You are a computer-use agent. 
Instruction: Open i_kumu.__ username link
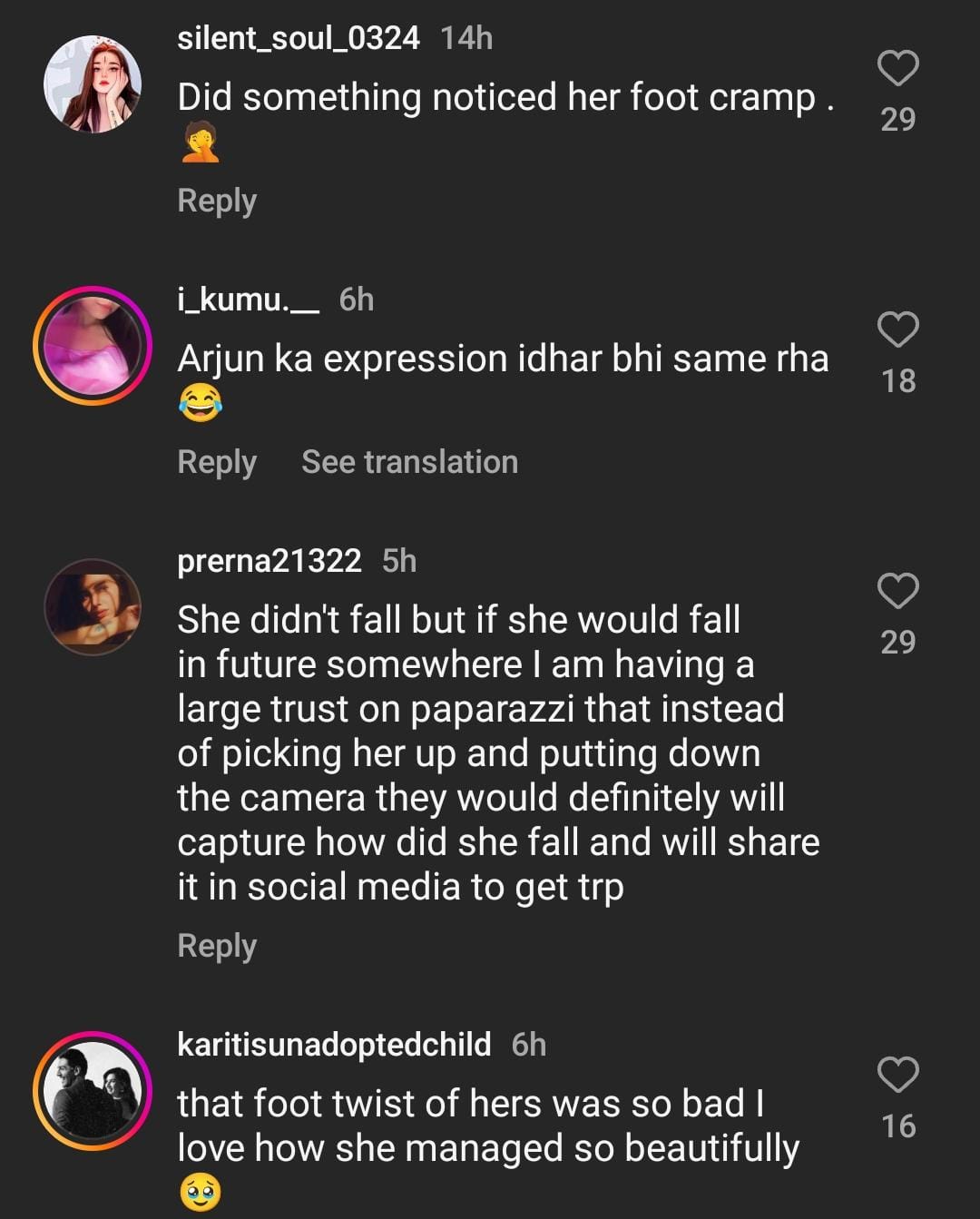coord(248,300)
